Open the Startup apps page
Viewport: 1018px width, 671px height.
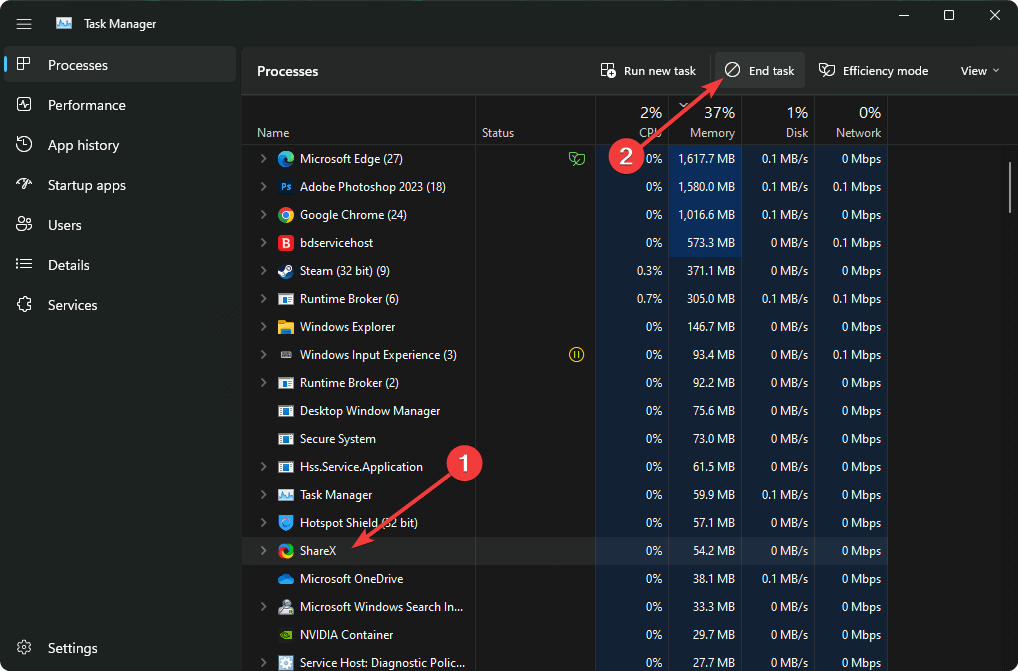[x=87, y=185]
